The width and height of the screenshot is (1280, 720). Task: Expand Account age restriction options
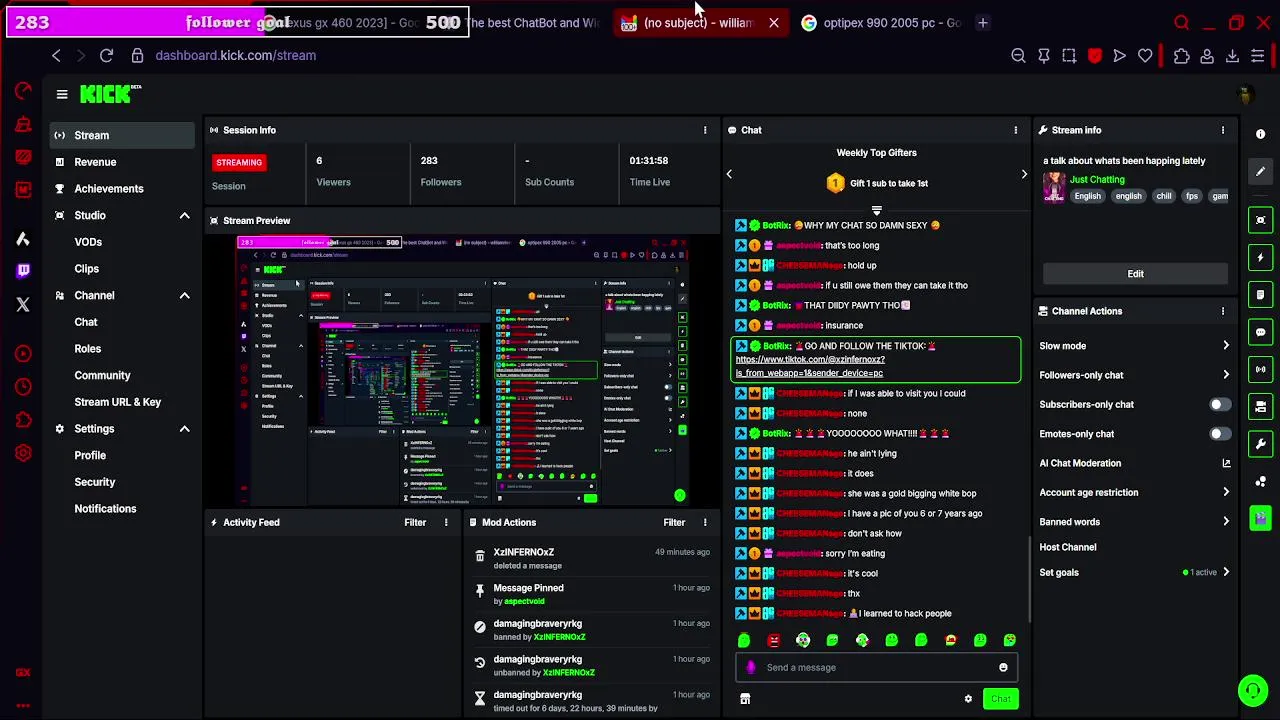tap(1226, 492)
